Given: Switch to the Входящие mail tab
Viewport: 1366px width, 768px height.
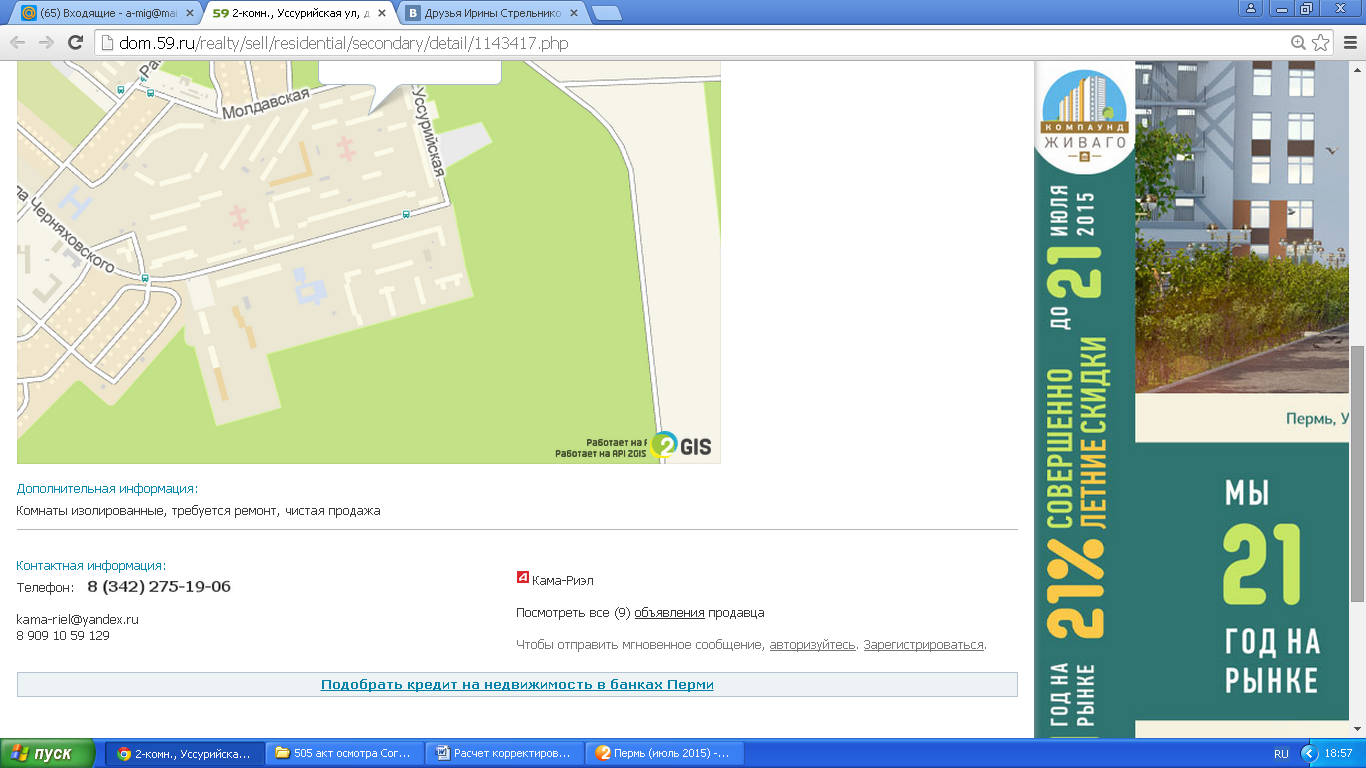Looking at the screenshot, I should click(x=107, y=14).
